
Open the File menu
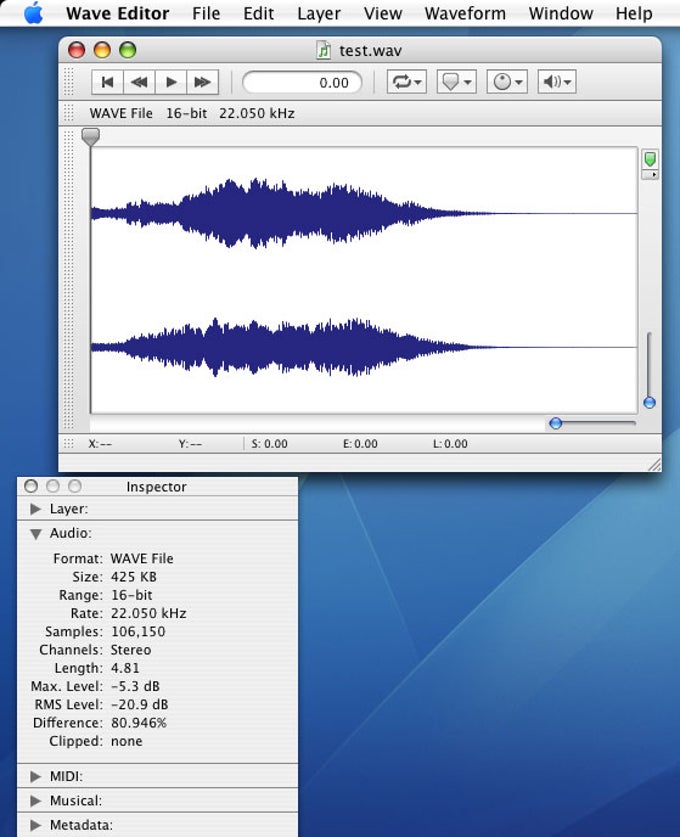coord(206,13)
